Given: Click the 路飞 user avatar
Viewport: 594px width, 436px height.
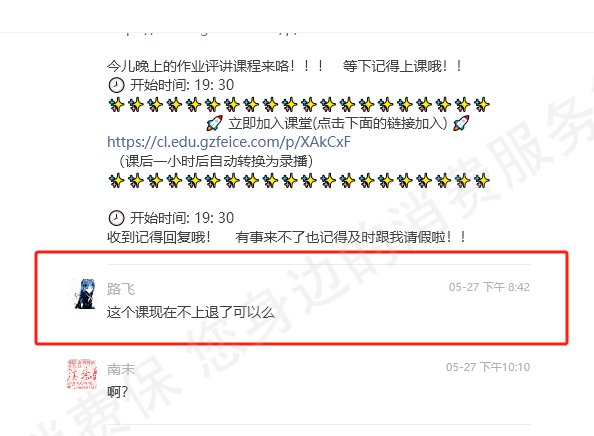Looking at the screenshot, I should coord(82,294).
